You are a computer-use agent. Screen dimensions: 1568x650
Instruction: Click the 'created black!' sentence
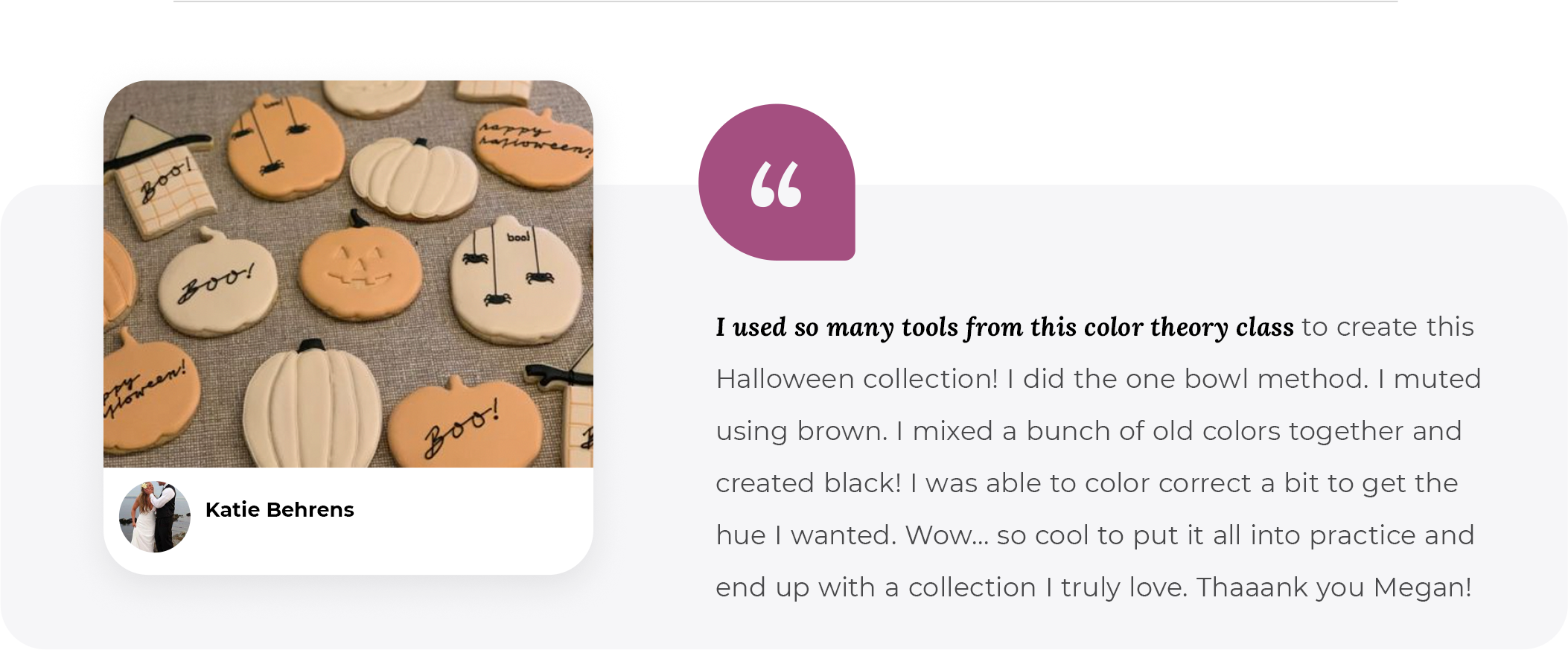pyautogui.click(x=809, y=483)
